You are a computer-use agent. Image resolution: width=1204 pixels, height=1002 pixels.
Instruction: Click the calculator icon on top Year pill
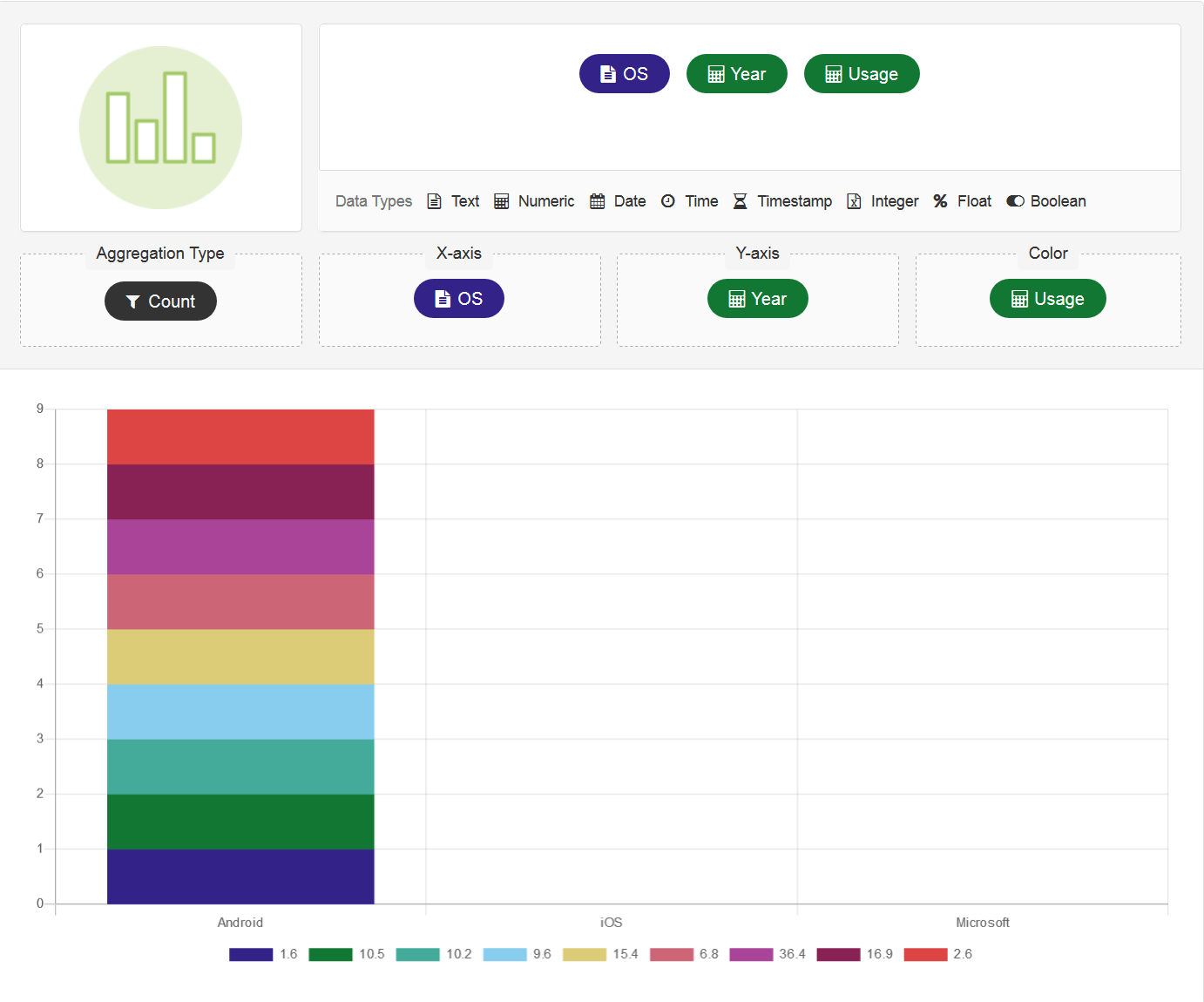pyautogui.click(x=716, y=74)
